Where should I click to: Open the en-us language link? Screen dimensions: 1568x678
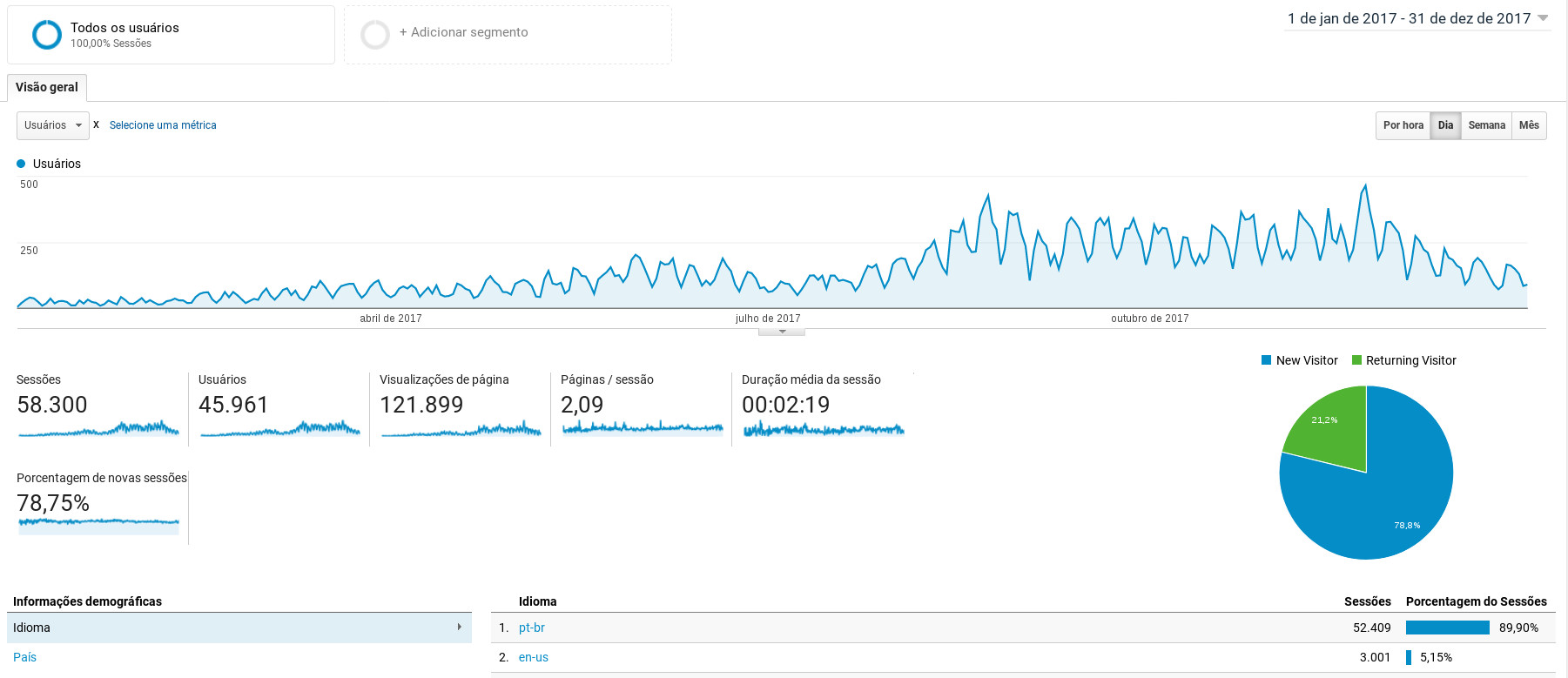[x=533, y=657]
